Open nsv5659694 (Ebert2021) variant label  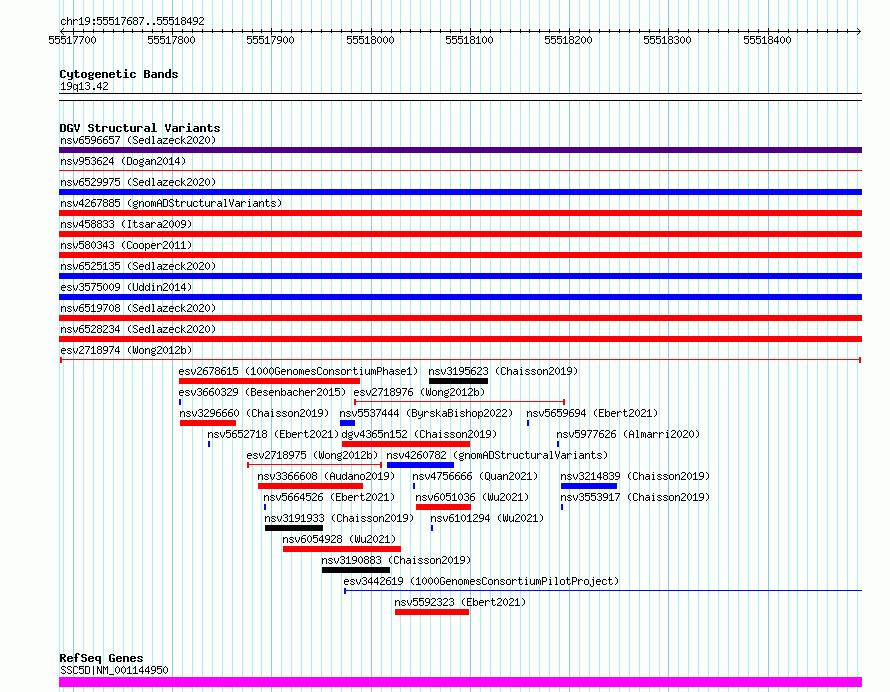(x=592, y=413)
